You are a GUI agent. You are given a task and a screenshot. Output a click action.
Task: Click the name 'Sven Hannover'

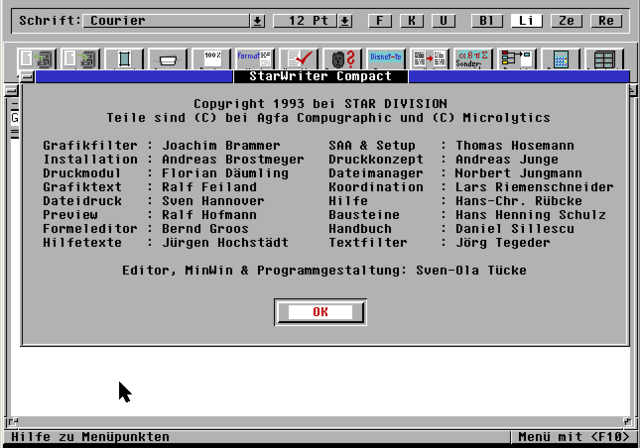pos(213,201)
